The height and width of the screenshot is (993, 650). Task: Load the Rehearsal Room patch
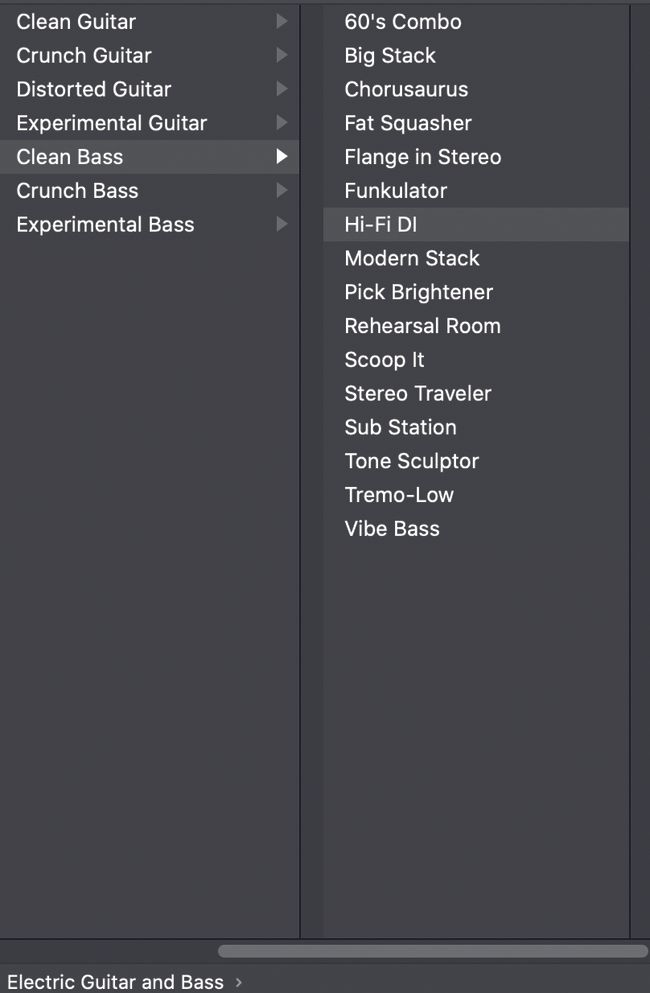pos(422,326)
